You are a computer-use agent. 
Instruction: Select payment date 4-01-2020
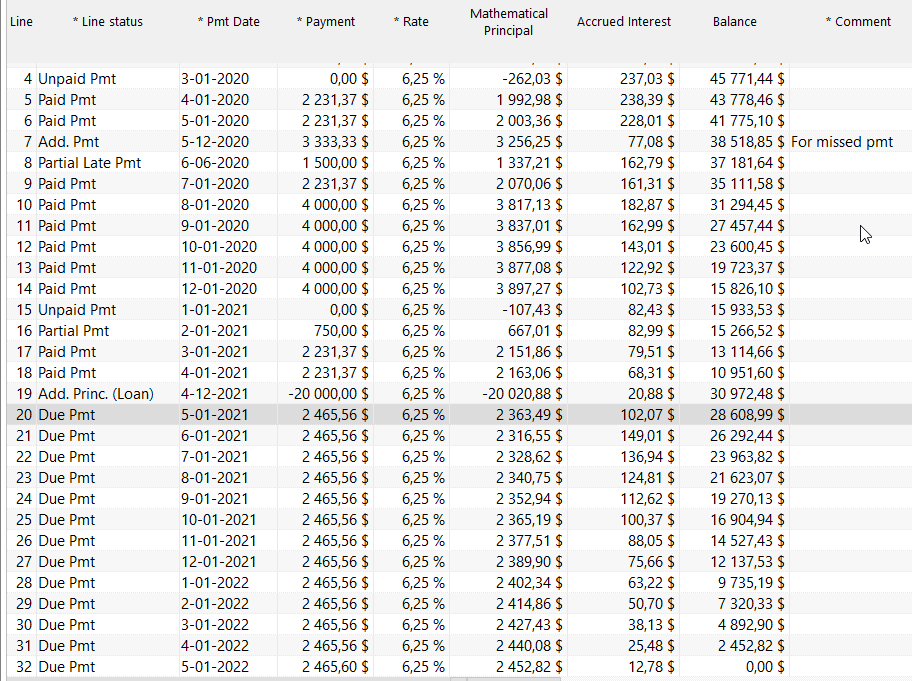coord(228,100)
